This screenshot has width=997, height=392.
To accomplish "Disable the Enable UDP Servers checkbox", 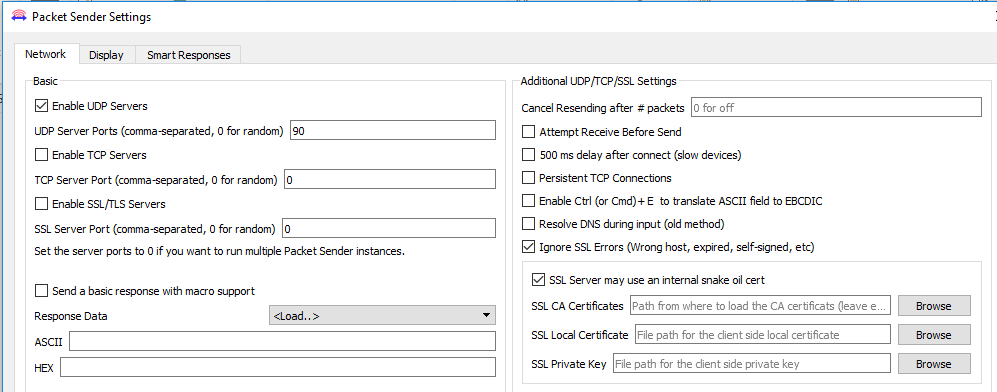I will click(41, 106).
